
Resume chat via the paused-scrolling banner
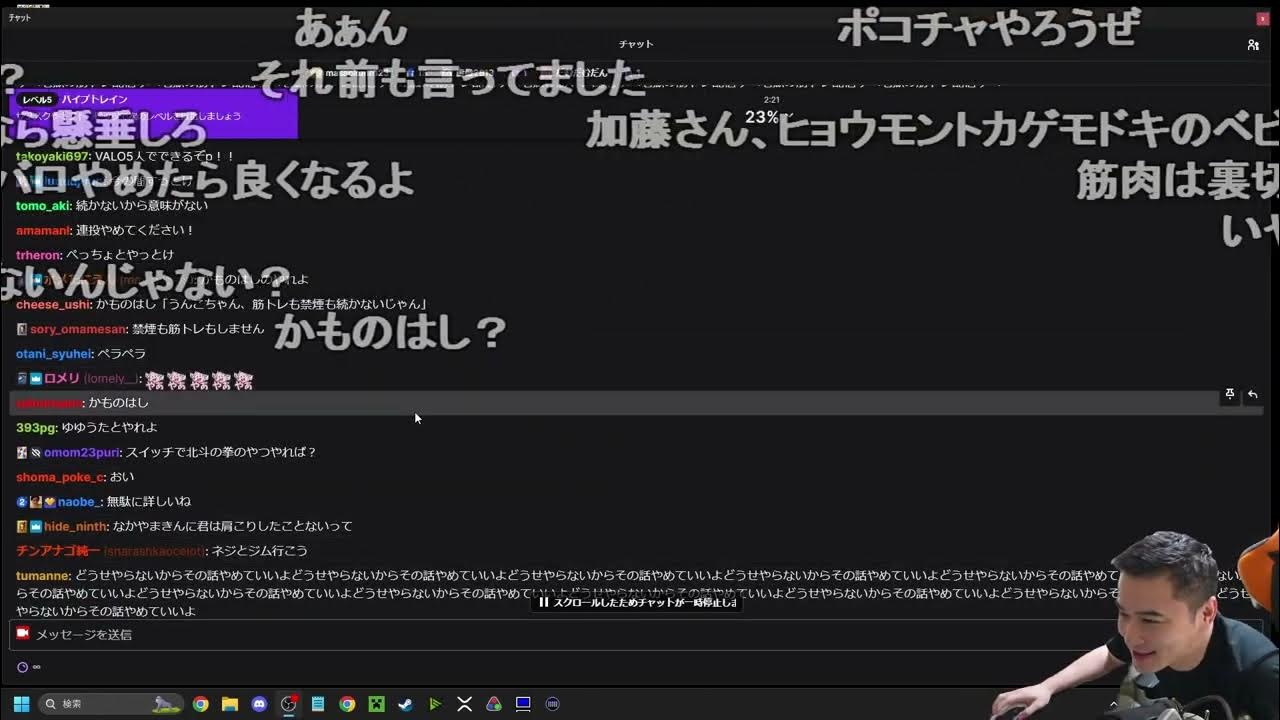[637, 602]
